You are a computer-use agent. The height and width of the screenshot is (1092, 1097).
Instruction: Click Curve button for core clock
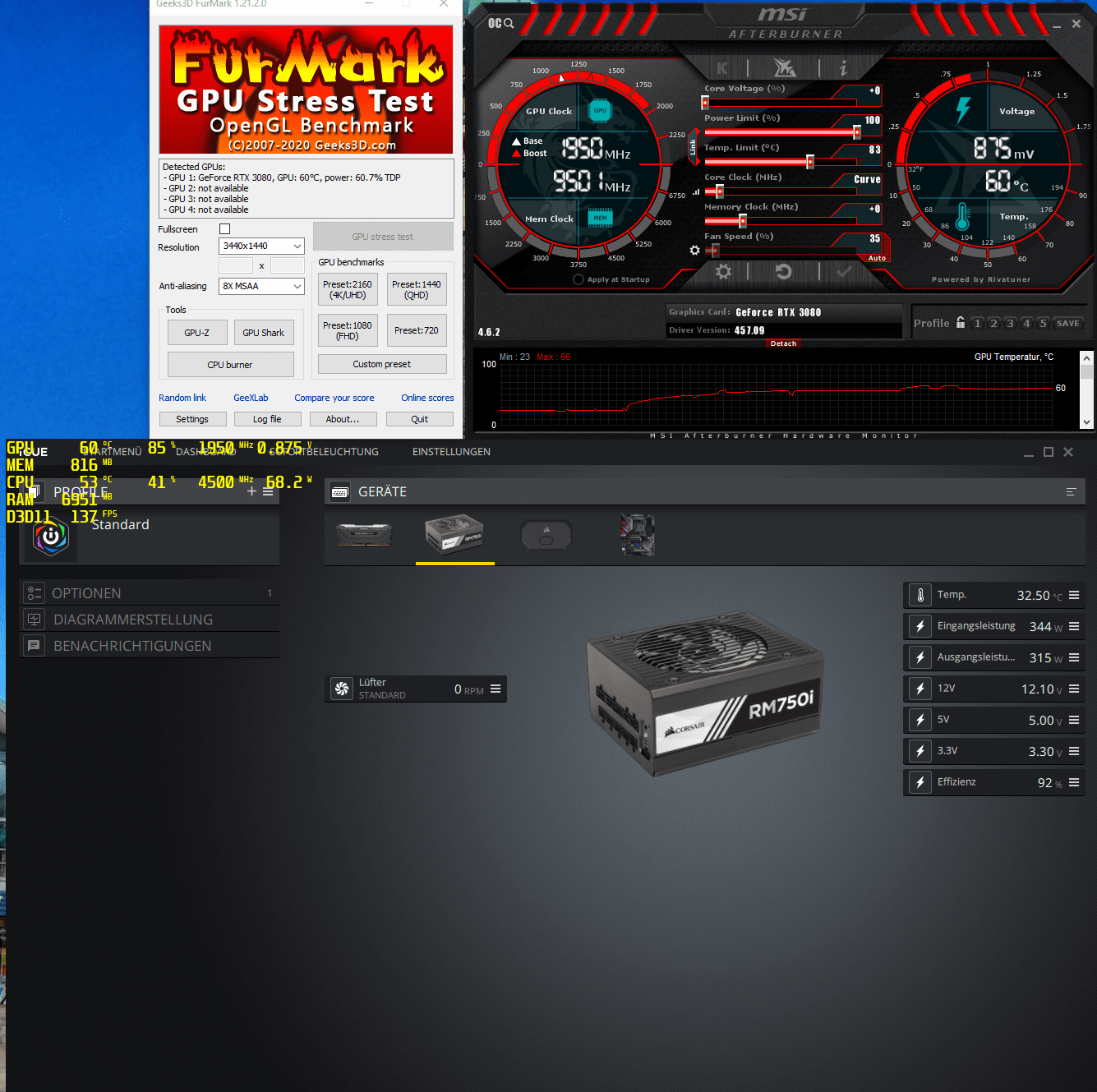867,179
